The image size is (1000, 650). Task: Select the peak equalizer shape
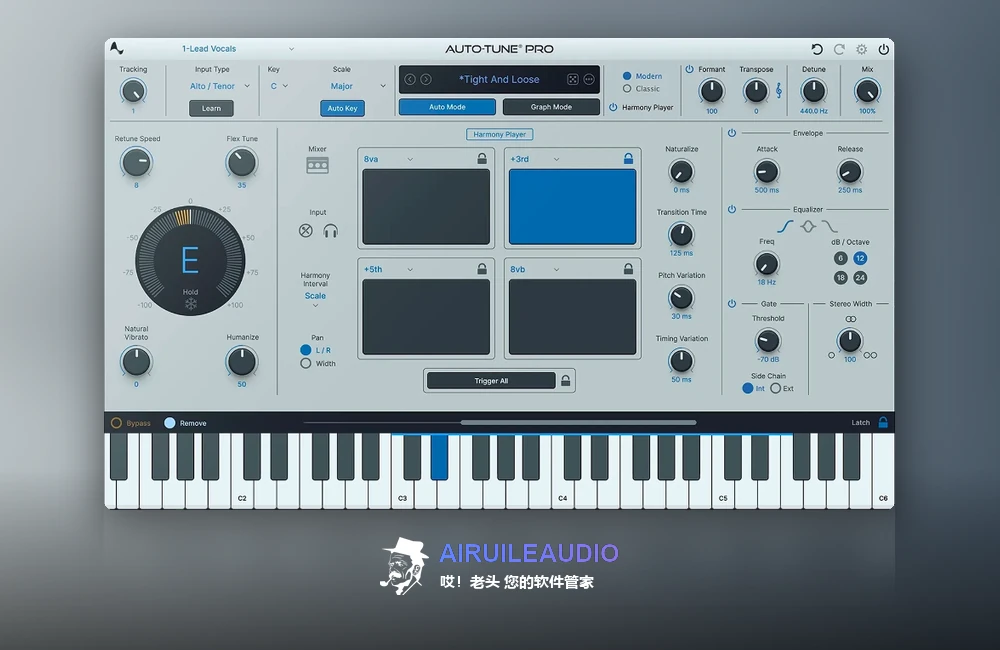tap(808, 226)
